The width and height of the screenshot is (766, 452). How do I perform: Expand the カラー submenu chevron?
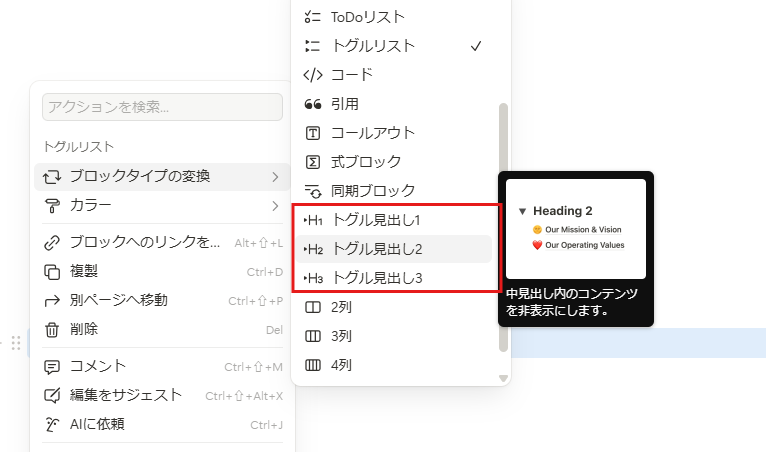pyautogui.click(x=275, y=206)
